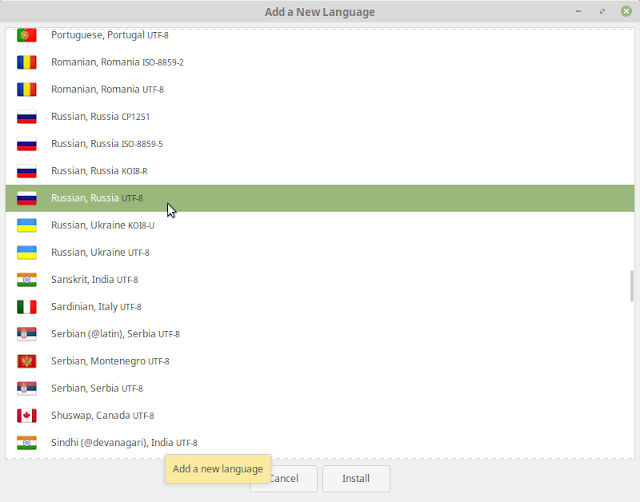Choose Russian, Russia KOI8-R

[x=320, y=171]
